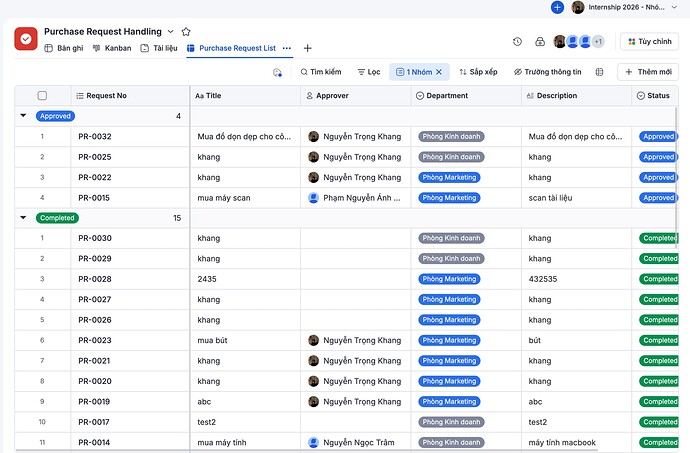This screenshot has width=690, height=453.
Task: Open Tìm kiếm search
Action: (x=321, y=72)
